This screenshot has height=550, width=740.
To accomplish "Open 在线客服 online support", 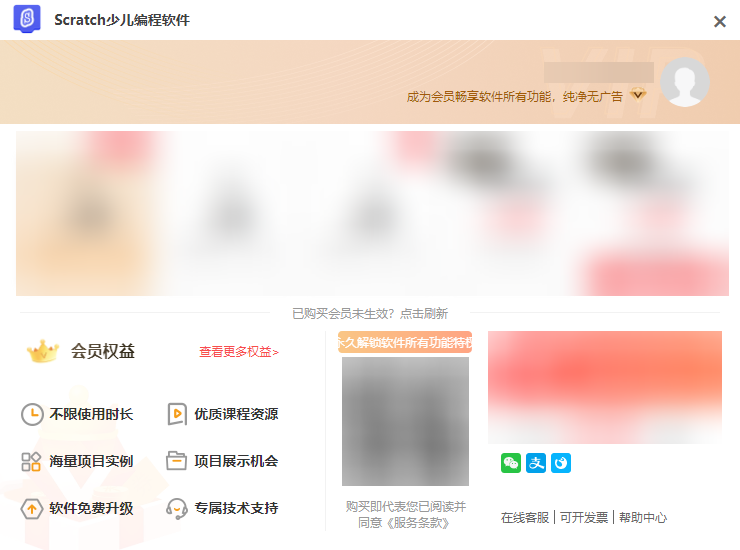I will point(525,518).
